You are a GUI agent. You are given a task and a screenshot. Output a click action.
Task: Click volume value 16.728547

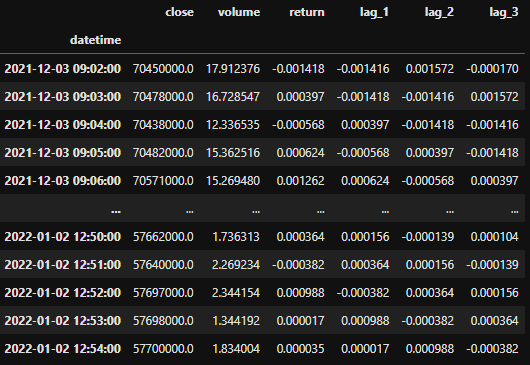pos(233,97)
